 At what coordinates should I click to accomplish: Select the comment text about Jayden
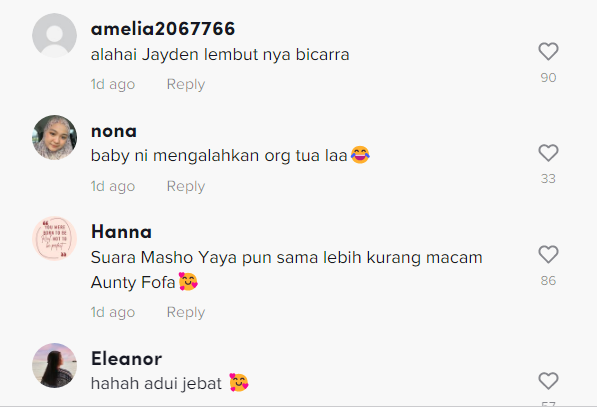pyautogui.click(x=220, y=54)
